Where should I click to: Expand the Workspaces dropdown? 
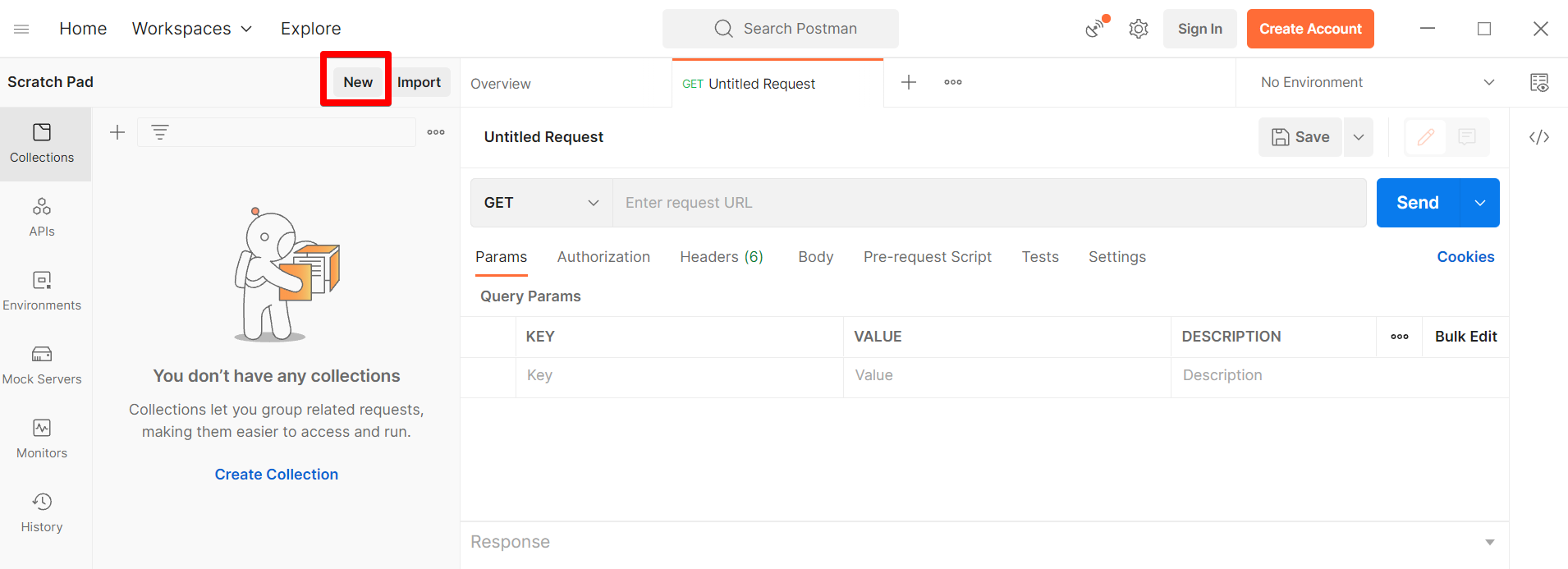[192, 29]
